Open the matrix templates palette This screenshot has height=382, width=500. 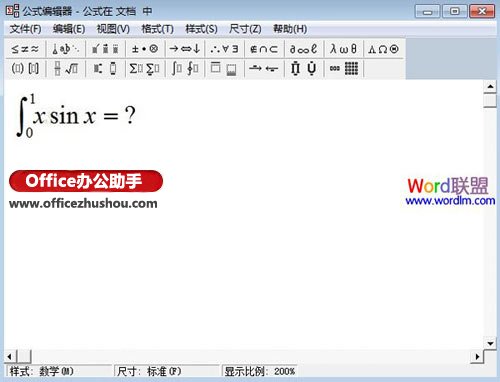pos(344,69)
